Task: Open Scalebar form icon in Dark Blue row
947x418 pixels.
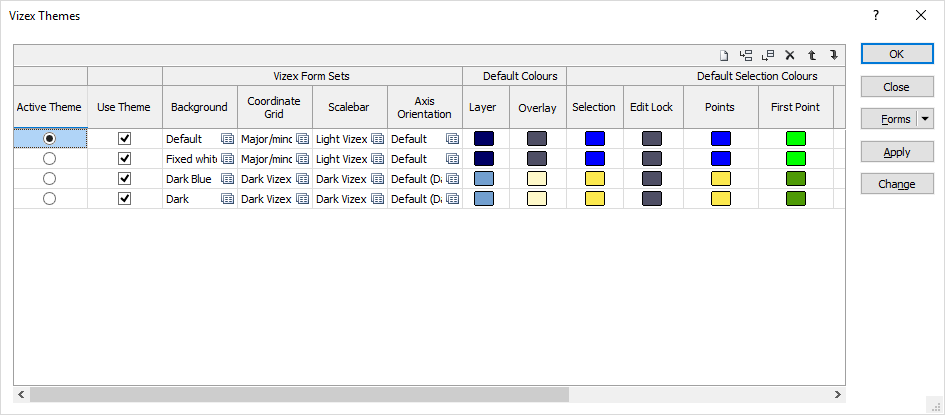Action: pos(377,179)
